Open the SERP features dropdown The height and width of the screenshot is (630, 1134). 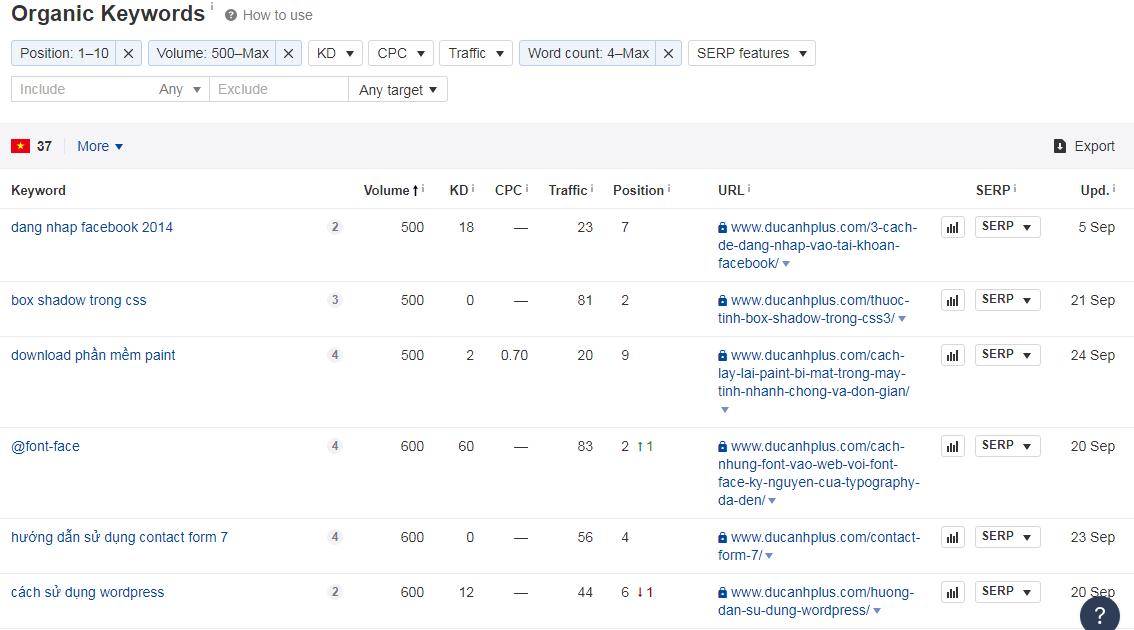click(x=751, y=54)
